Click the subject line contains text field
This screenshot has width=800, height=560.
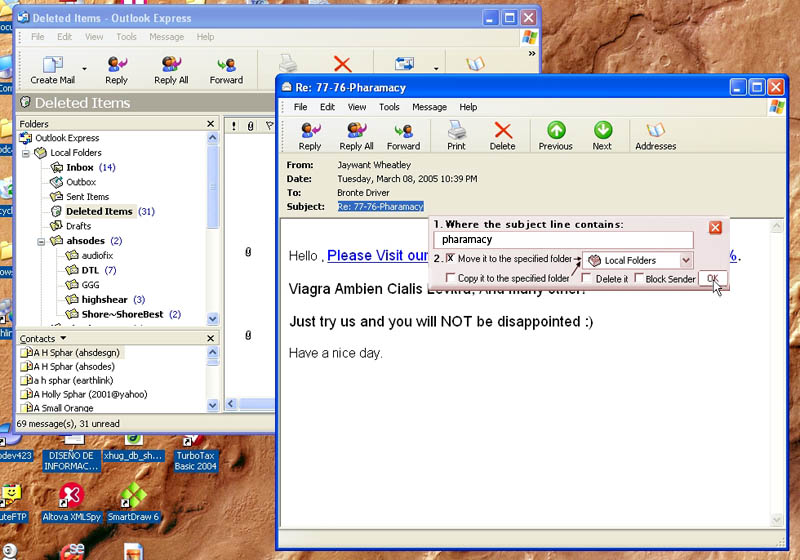point(563,240)
